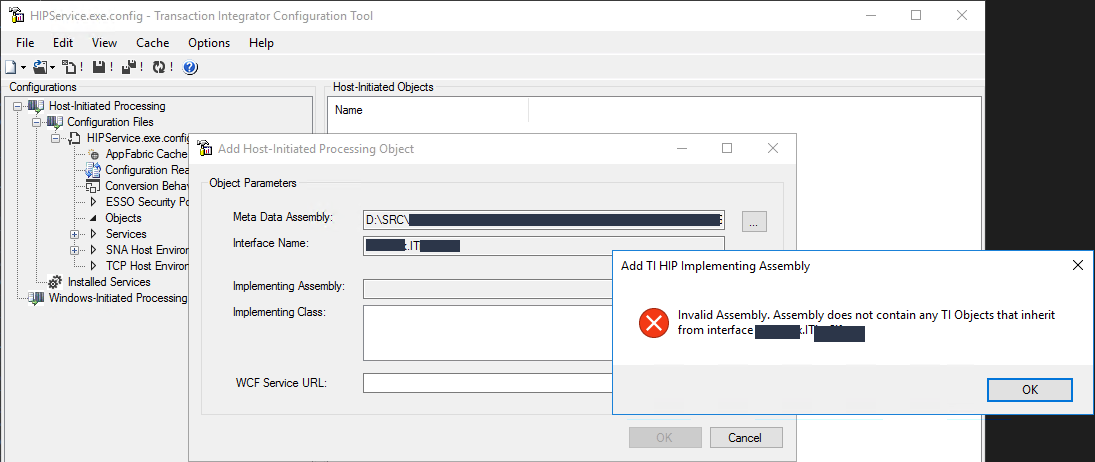Collapse the Configuration Files tree node

37,122
